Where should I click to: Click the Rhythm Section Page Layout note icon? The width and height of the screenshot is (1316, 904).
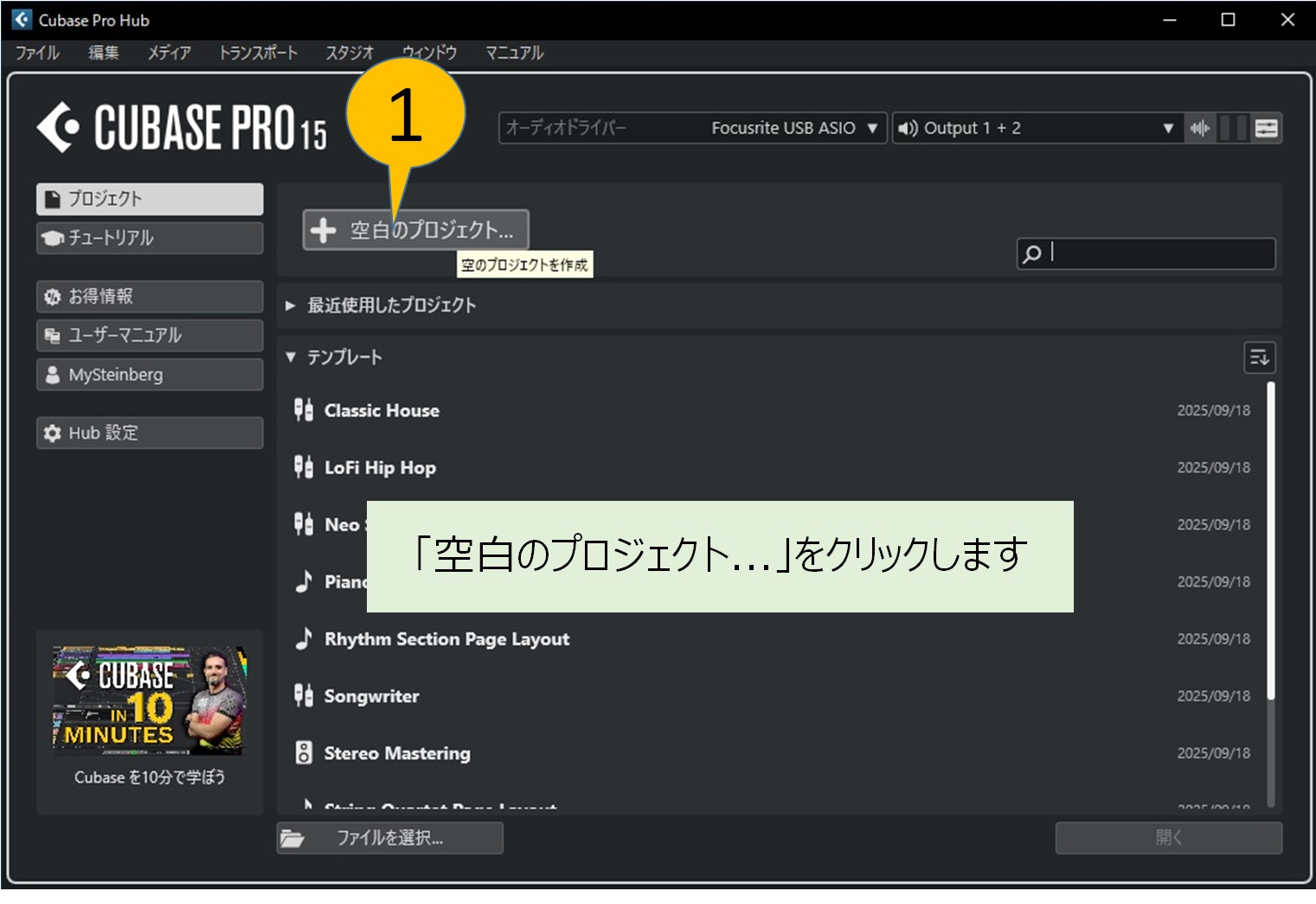pyautogui.click(x=303, y=638)
